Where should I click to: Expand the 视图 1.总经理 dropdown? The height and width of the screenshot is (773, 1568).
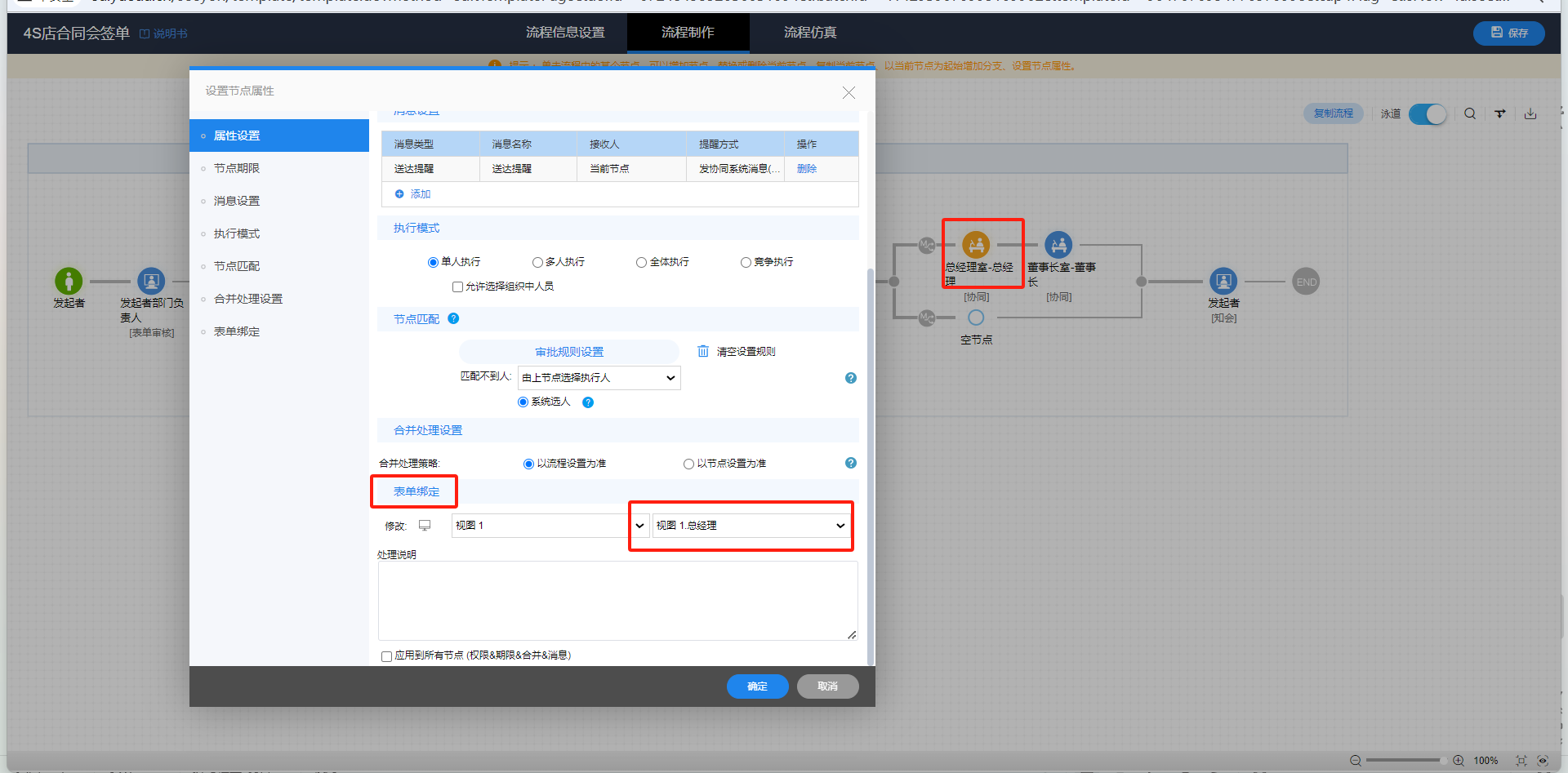(750, 526)
